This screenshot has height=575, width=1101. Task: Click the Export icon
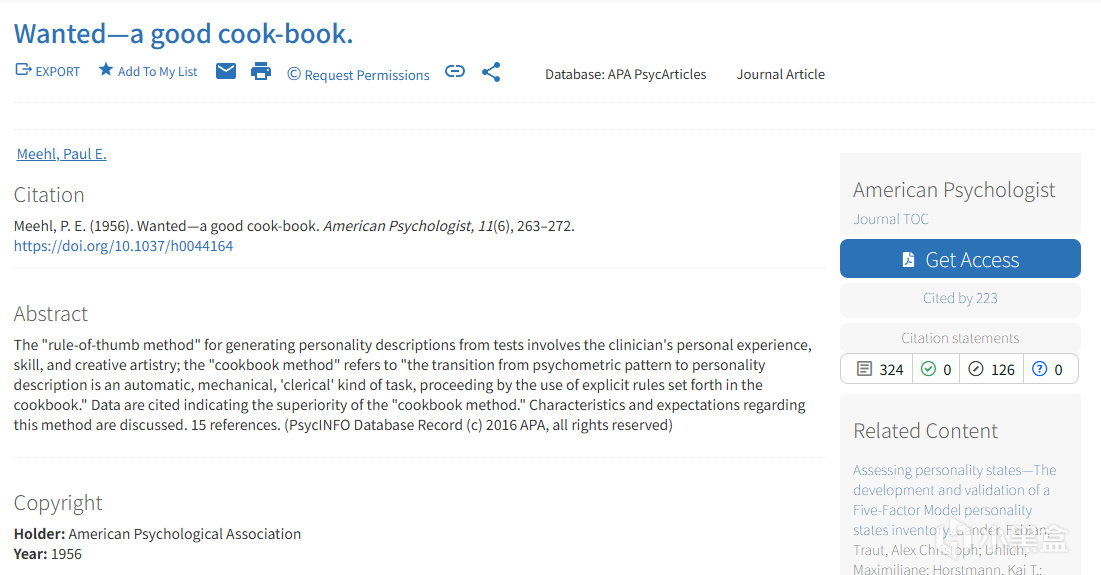(x=23, y=70)
